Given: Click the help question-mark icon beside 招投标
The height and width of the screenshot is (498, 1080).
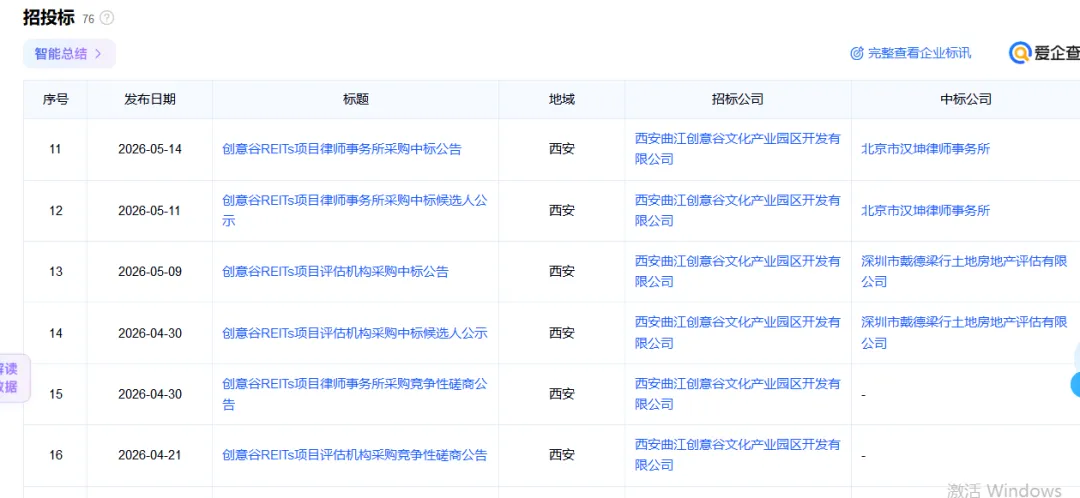Looking at the screenshot, I should click(107, 19).
